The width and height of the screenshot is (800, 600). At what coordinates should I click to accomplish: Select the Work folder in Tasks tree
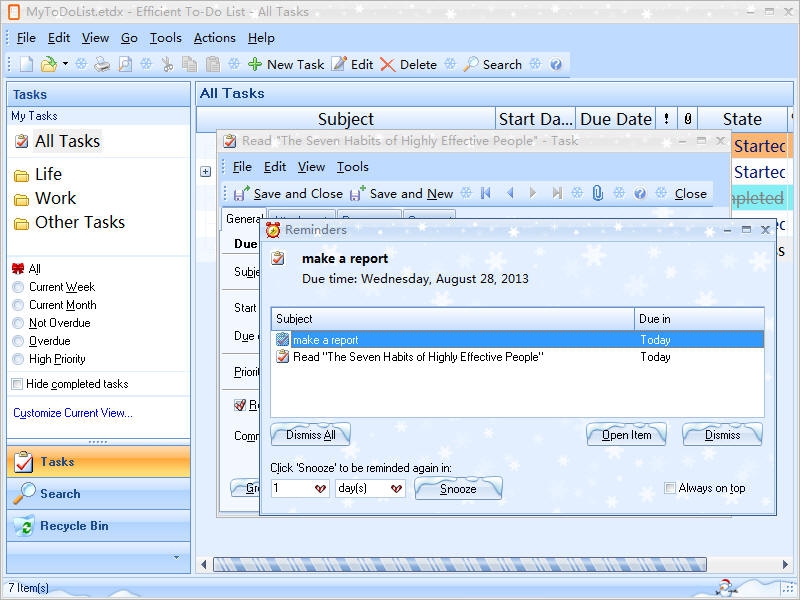(x=55, y=198)
